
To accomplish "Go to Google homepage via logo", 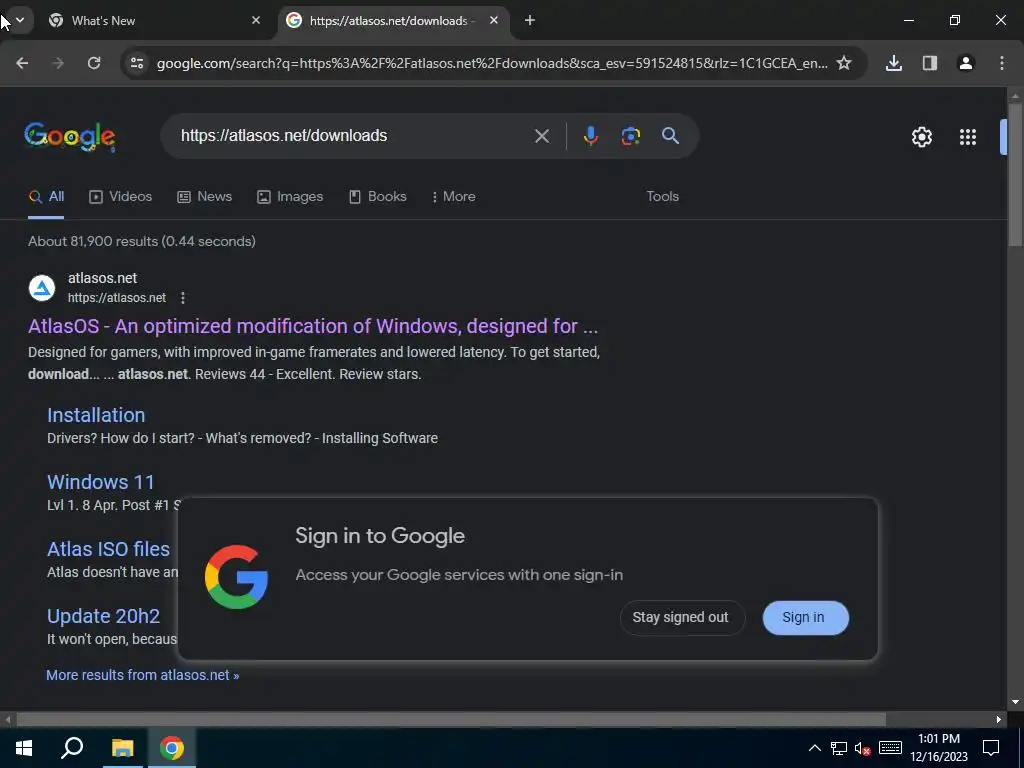I will 70,136.
